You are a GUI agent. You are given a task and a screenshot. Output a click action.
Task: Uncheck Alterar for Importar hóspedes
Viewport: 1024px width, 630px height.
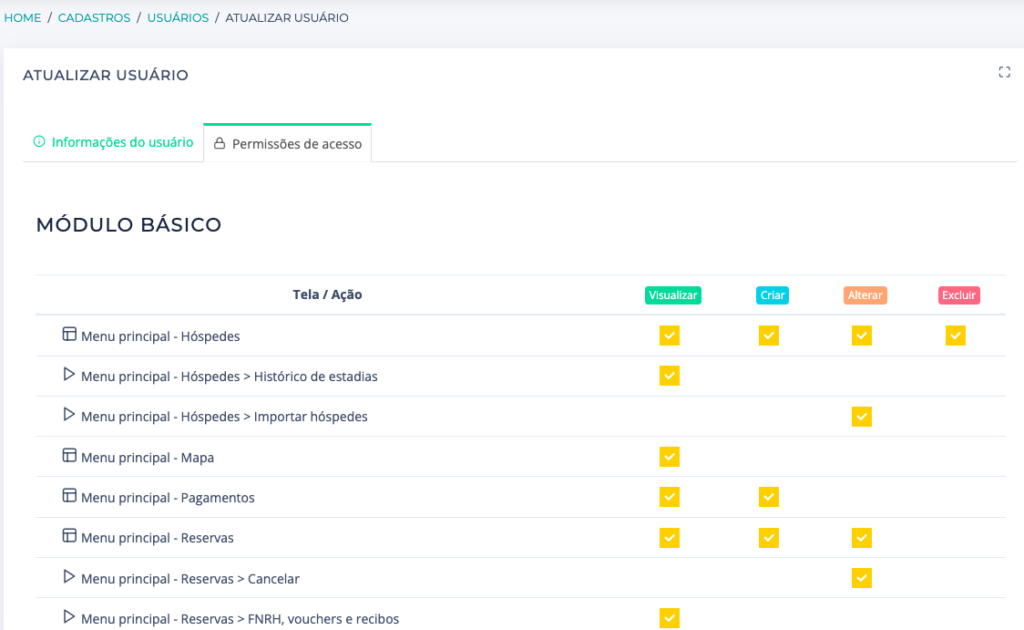click(861, 417)
